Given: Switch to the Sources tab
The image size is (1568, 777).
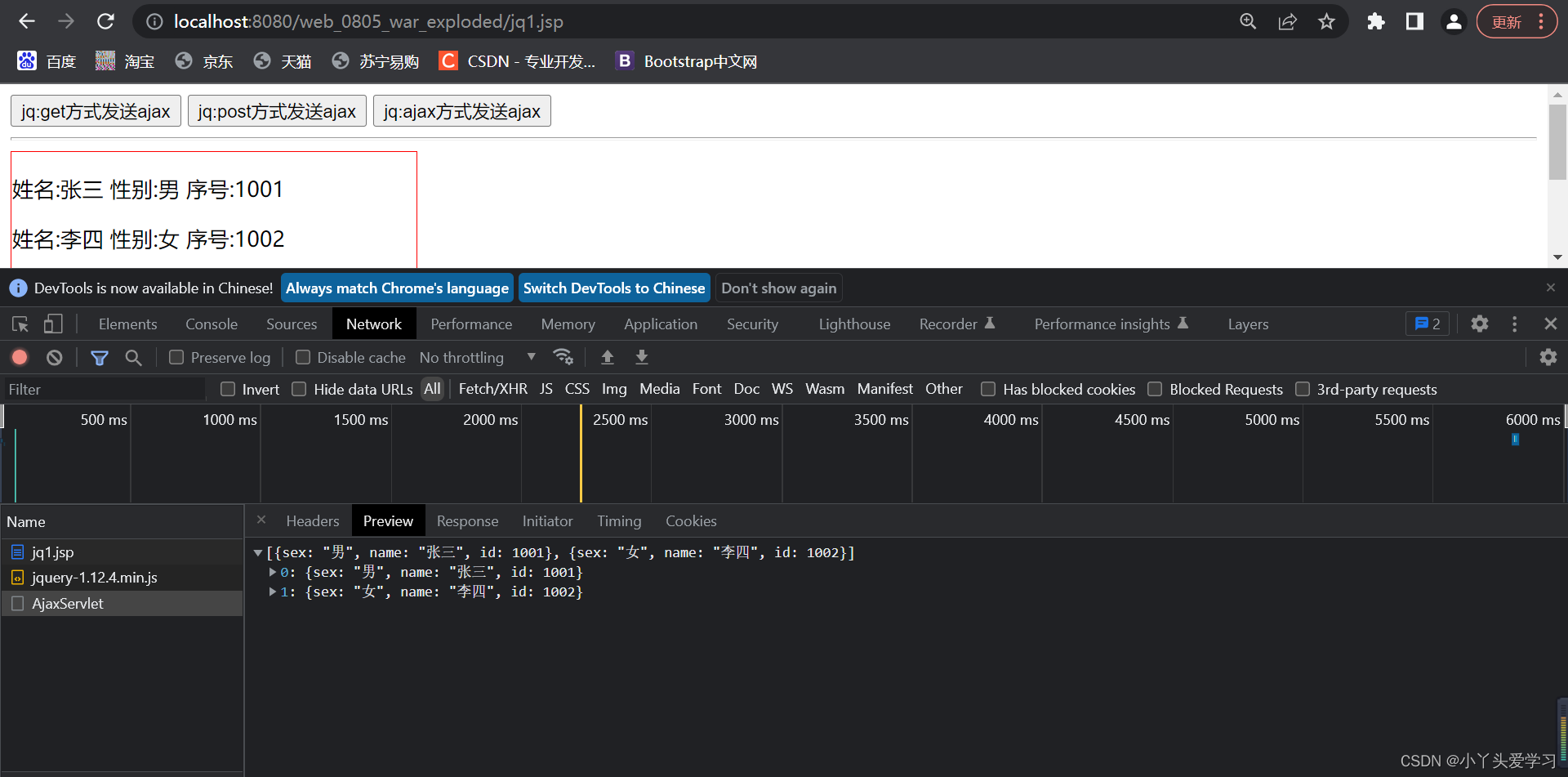Looking at the screenshot, I should [292, 324].
